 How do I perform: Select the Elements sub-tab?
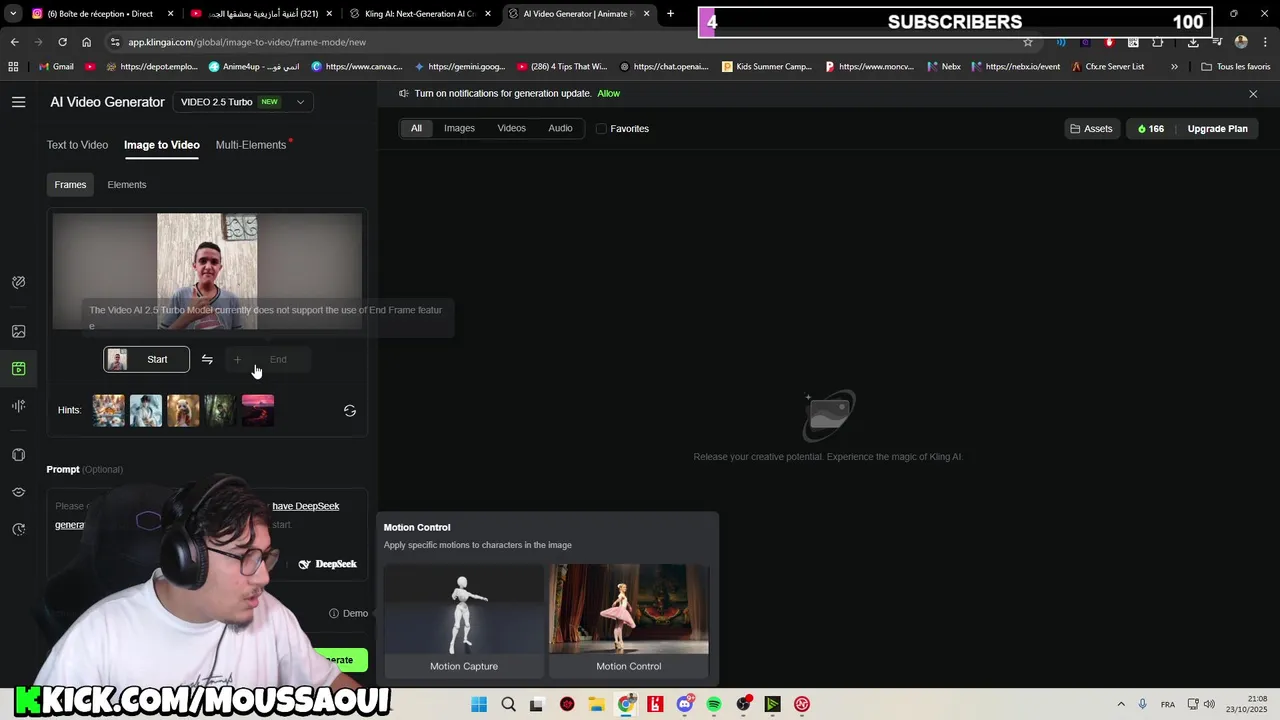[x=127, y=185]
